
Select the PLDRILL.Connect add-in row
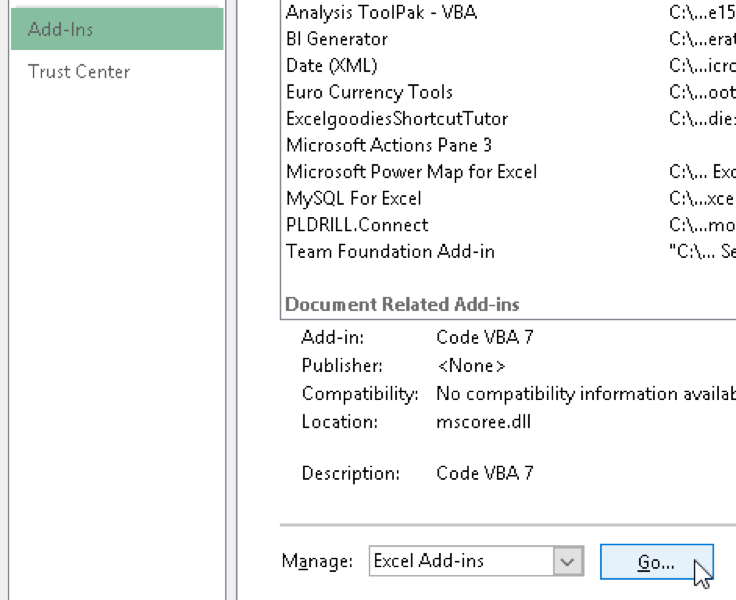pyautogui.click(x=357, y=225)
